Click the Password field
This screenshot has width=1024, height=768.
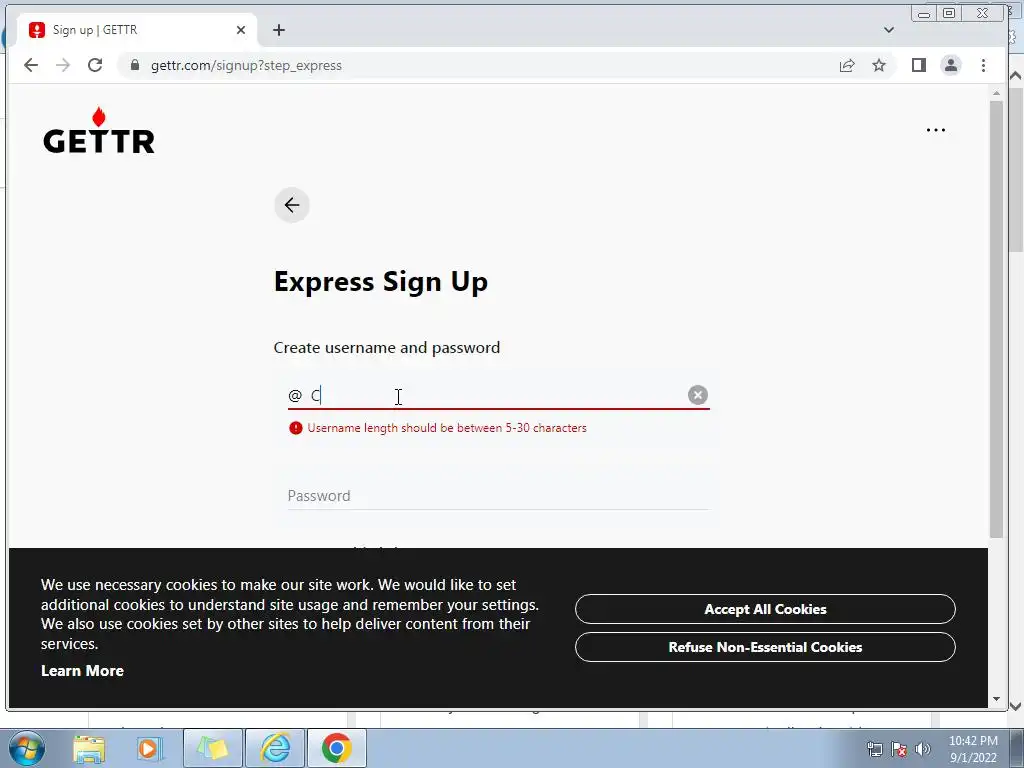coord(498,496)
